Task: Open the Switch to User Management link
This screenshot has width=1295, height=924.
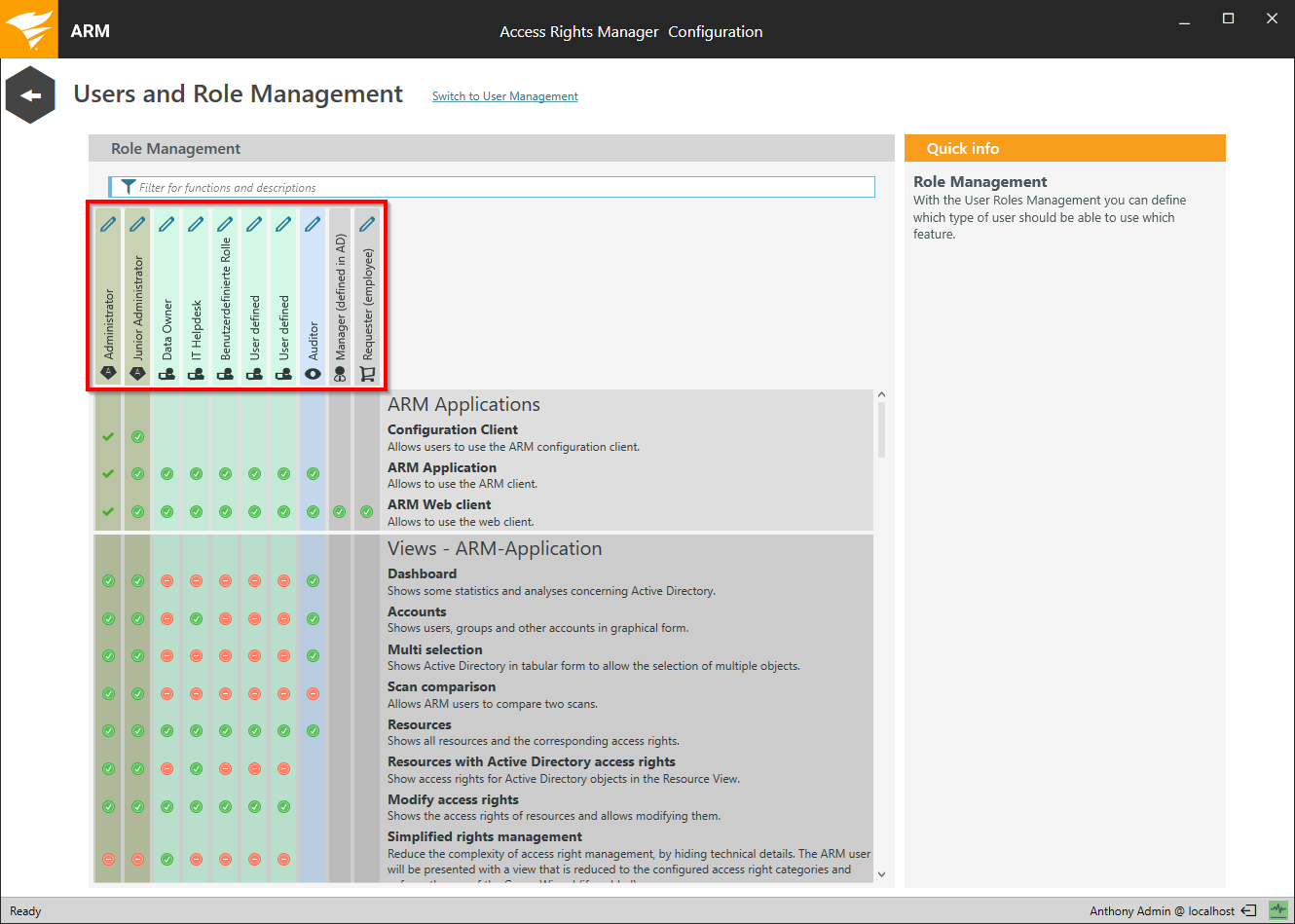Action: [x=504, y=96]
